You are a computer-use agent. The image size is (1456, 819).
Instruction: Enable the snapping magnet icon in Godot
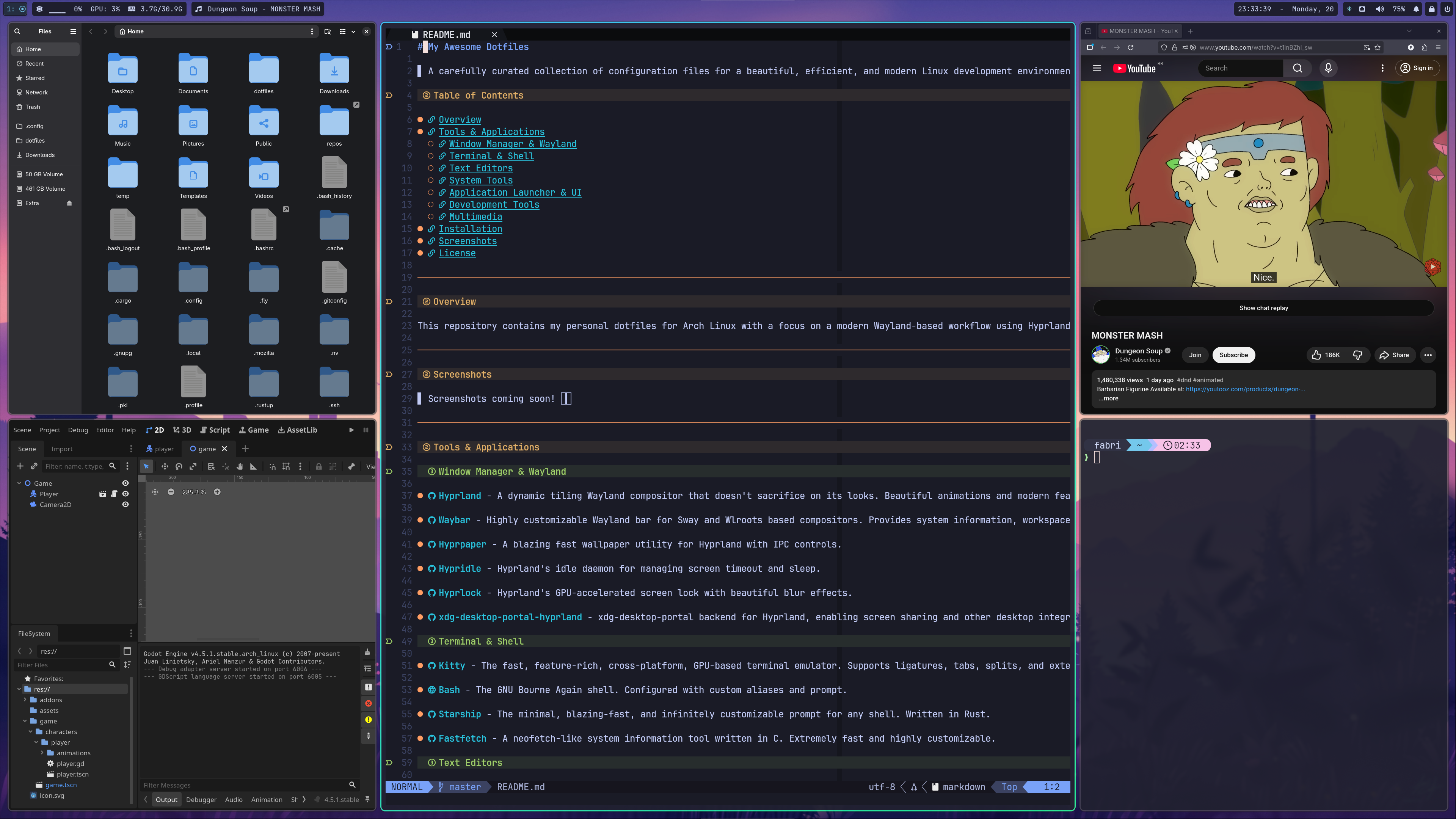[273, 466]
